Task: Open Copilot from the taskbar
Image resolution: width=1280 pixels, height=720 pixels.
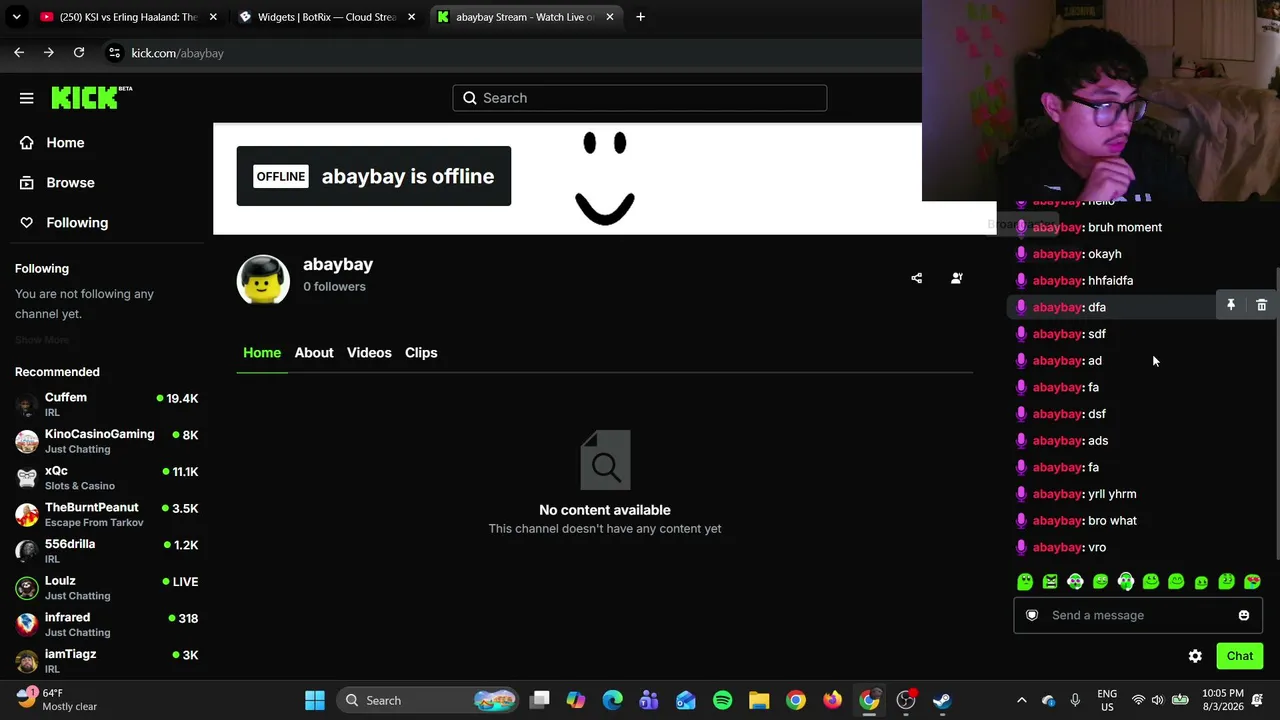Action: 576,700
